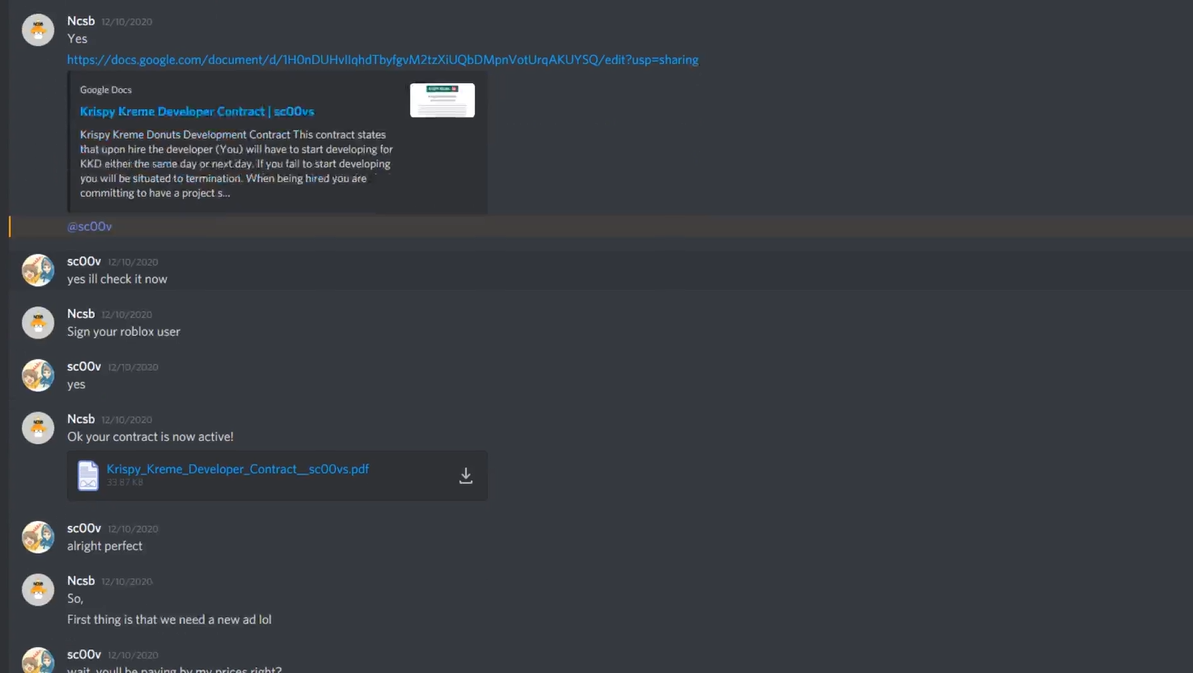
Task: Click the PDF file icon
Action: 88,475
